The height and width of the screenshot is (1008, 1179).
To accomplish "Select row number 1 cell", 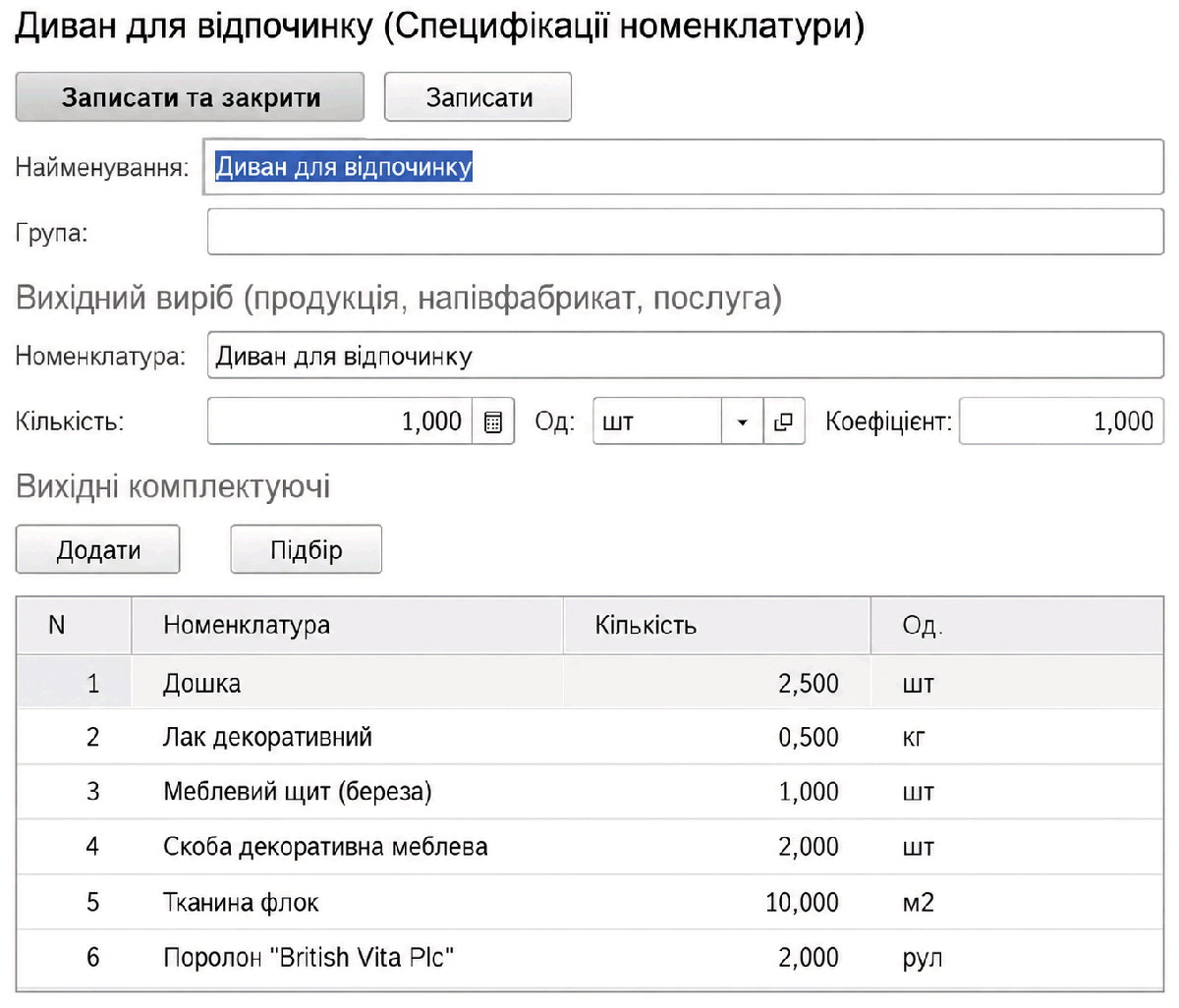I will point(74,683).
